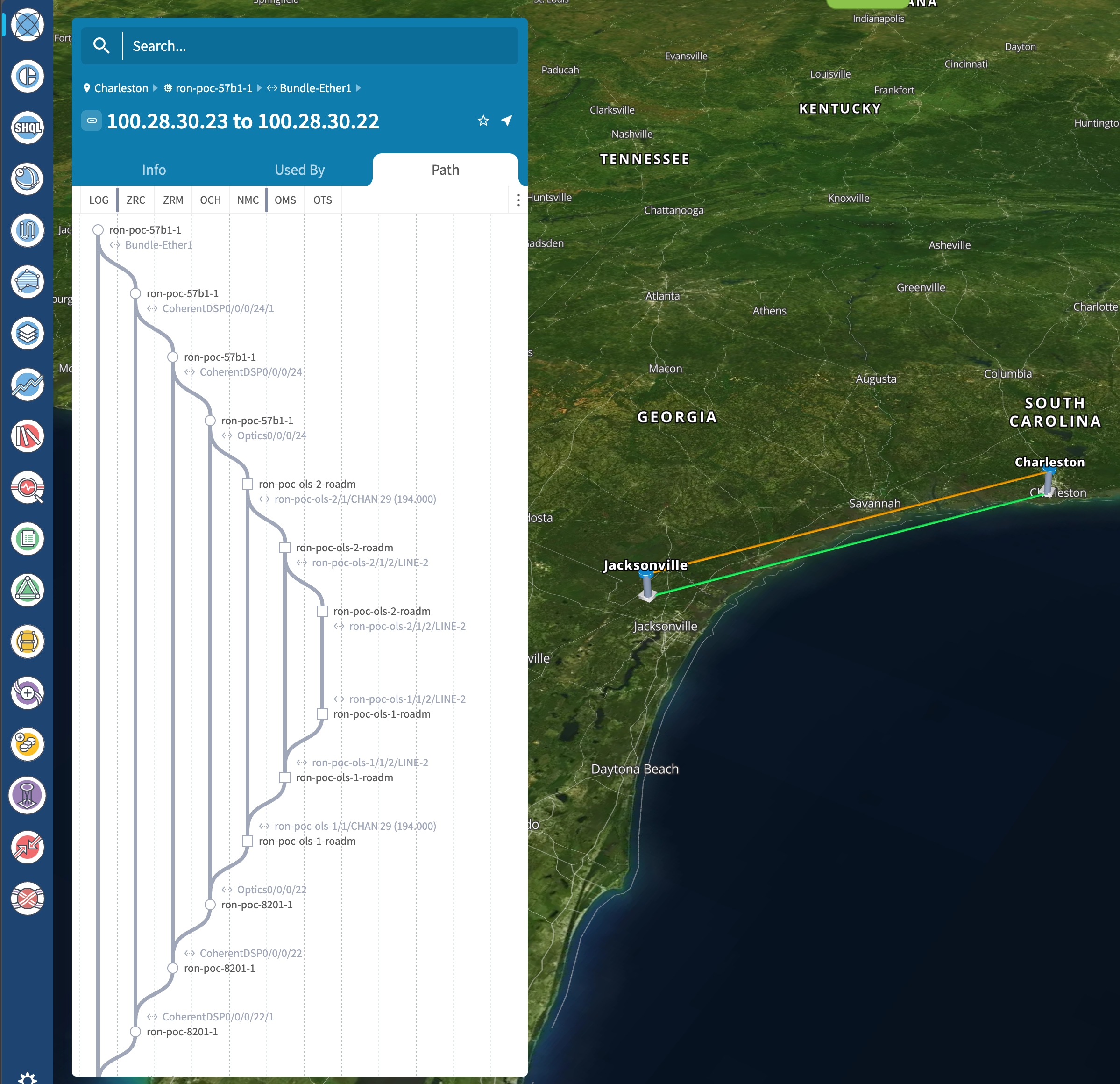This screenshot has height=1084, width=1120.
Task: Toggle the LOG layer column
Action: click(99, 200)
